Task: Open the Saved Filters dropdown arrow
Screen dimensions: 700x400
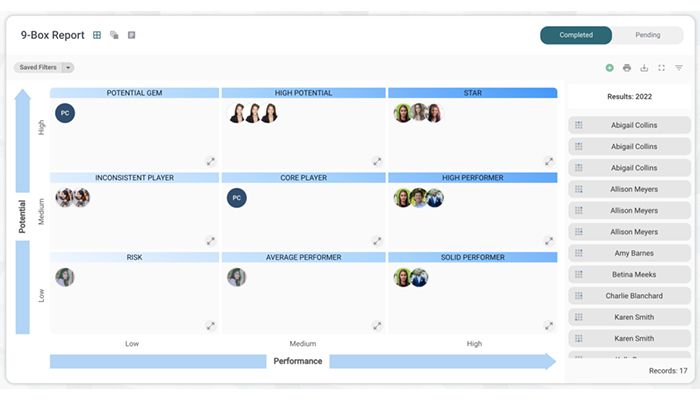Action: [68, 68]
